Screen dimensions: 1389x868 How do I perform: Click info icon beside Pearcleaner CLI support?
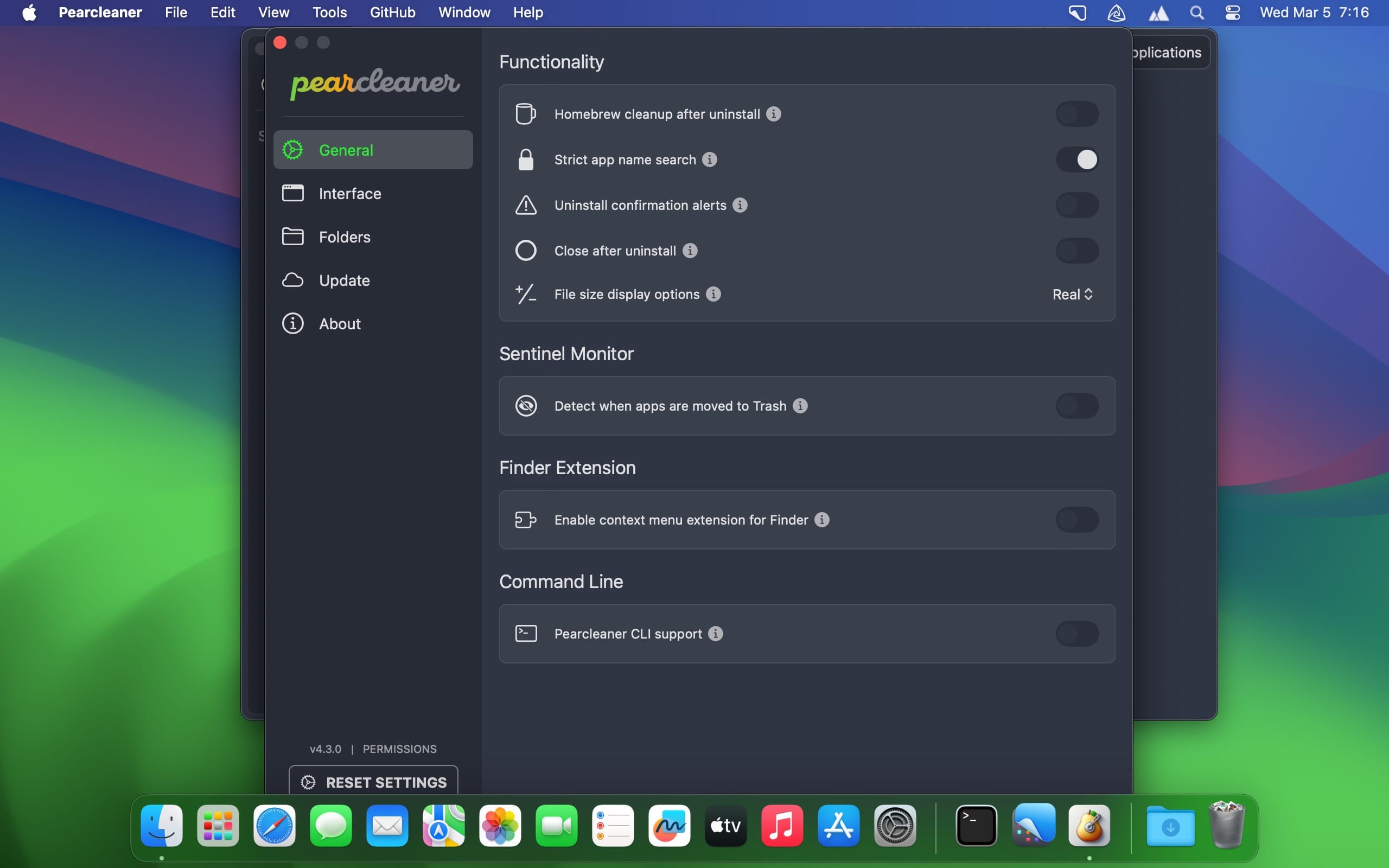pos(715,634)
